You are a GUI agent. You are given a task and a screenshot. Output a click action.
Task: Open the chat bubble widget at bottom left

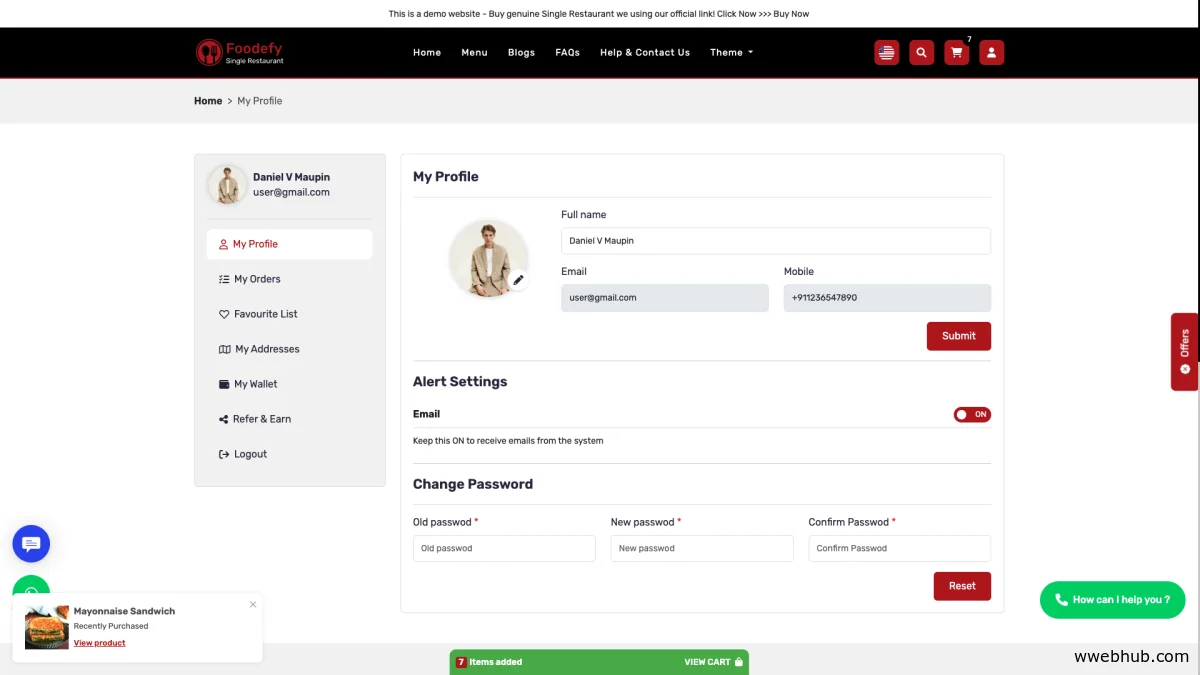click(31, 543)
